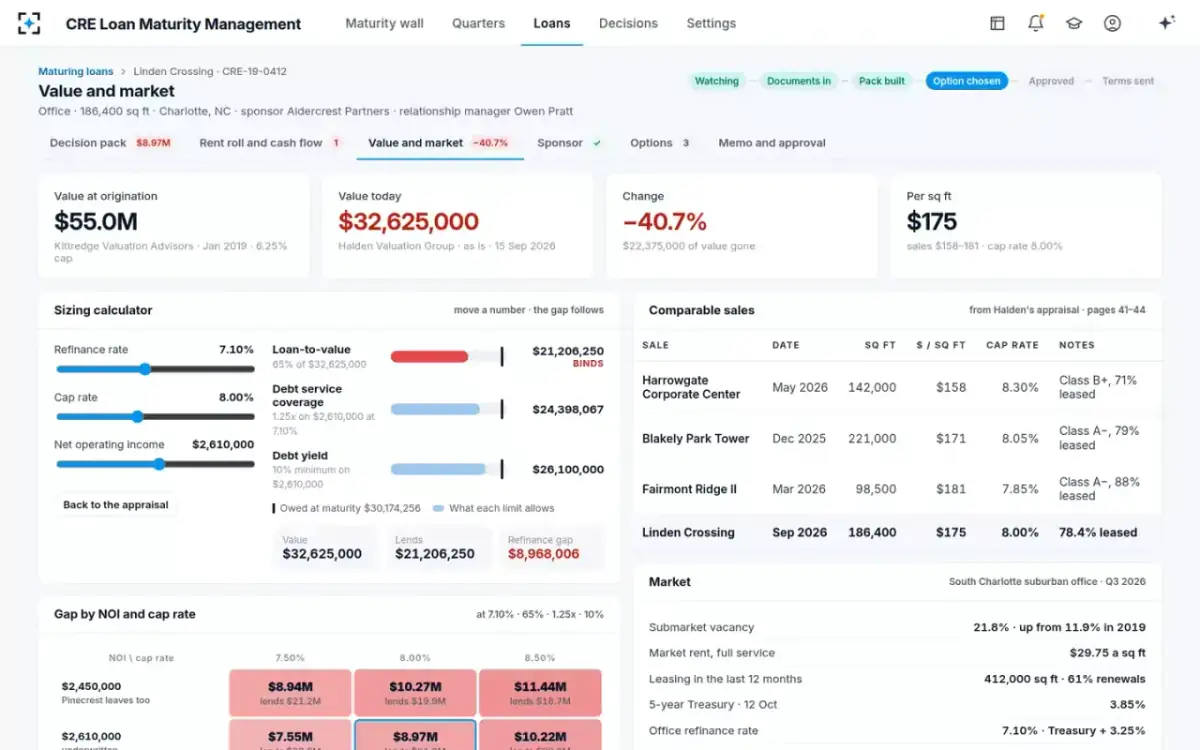Viewport: 1200px width, 750px height.
Task: Click the Change −40.7% figure
Action: pyautogui.click(x=665, y=221)
